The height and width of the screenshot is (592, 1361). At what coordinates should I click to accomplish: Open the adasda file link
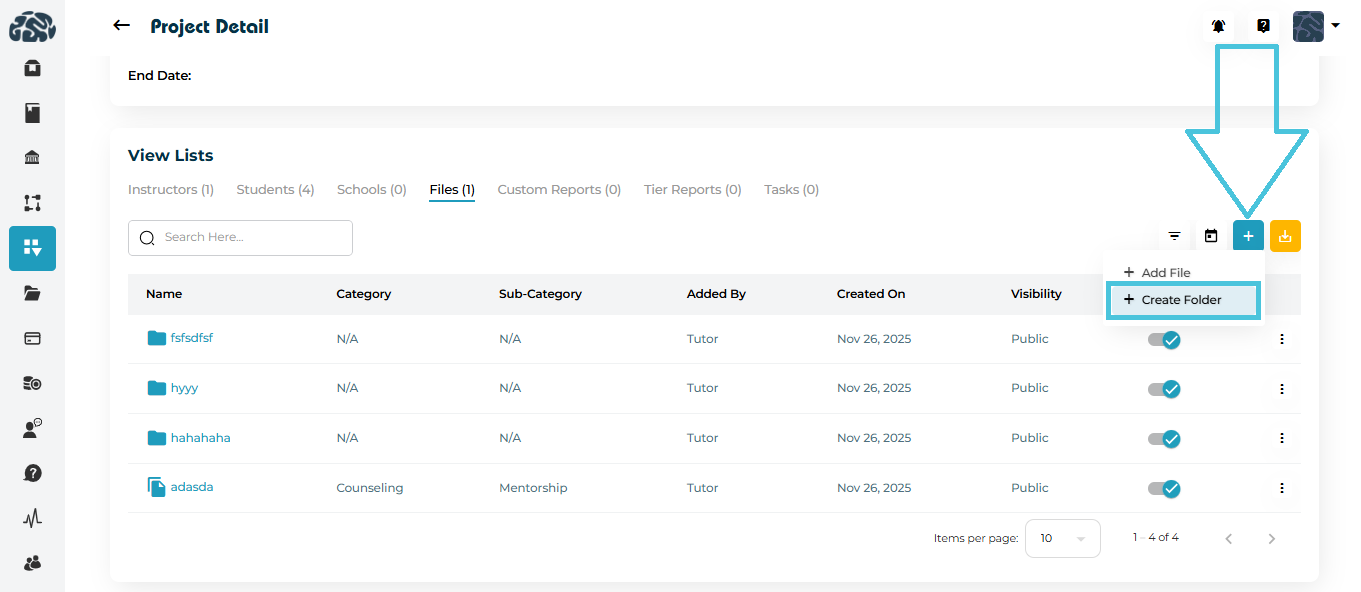coord(191,487)
